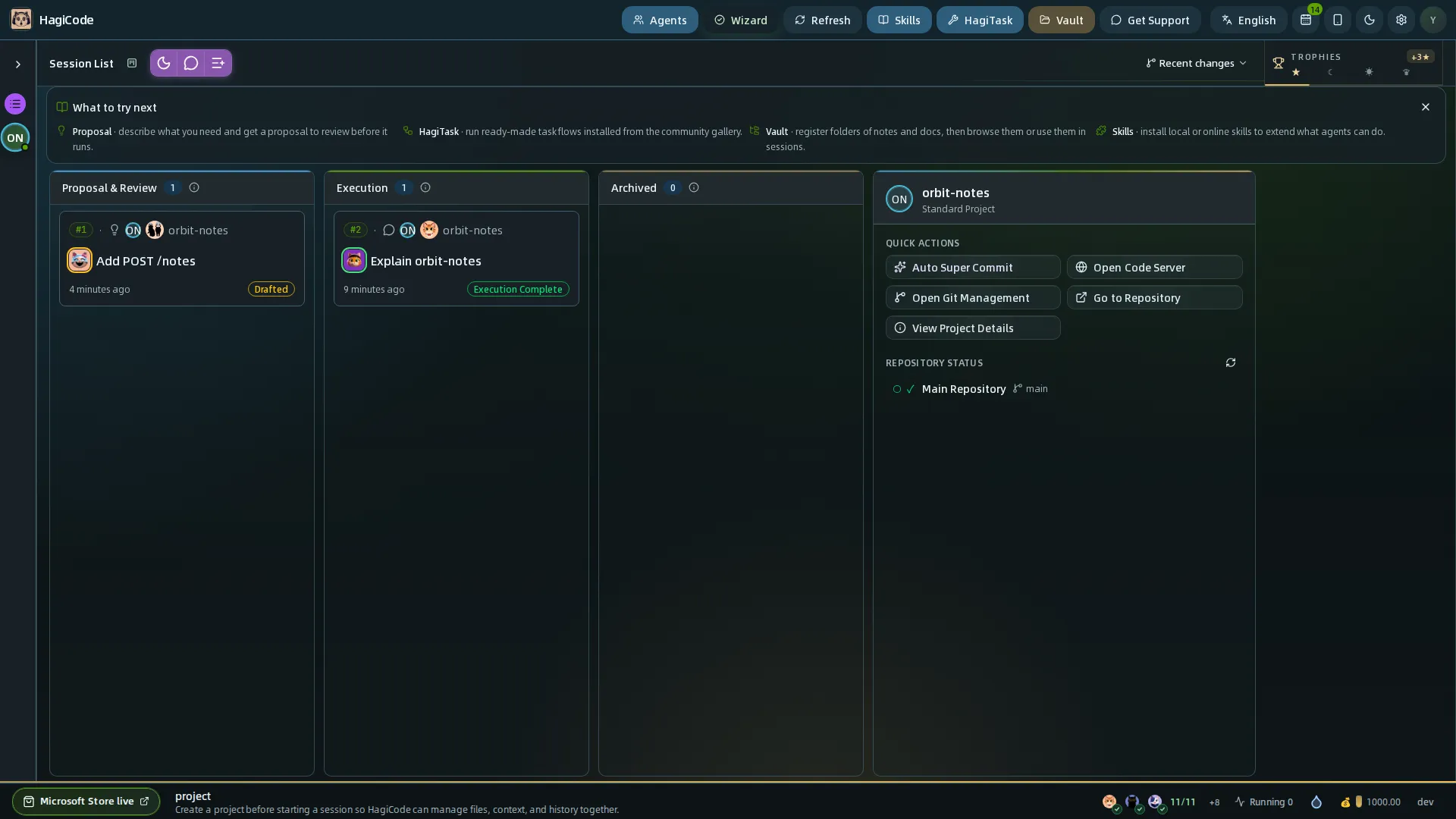Show info for Execution column
The image size is (1456, 819).
click(425, 187)
